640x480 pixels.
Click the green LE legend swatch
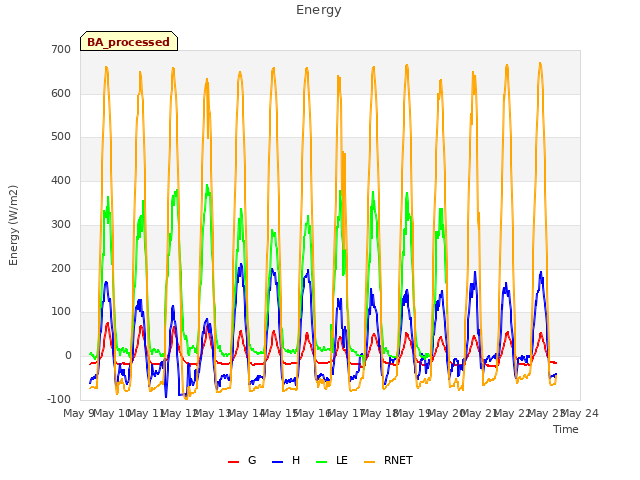tap(322, 462)
